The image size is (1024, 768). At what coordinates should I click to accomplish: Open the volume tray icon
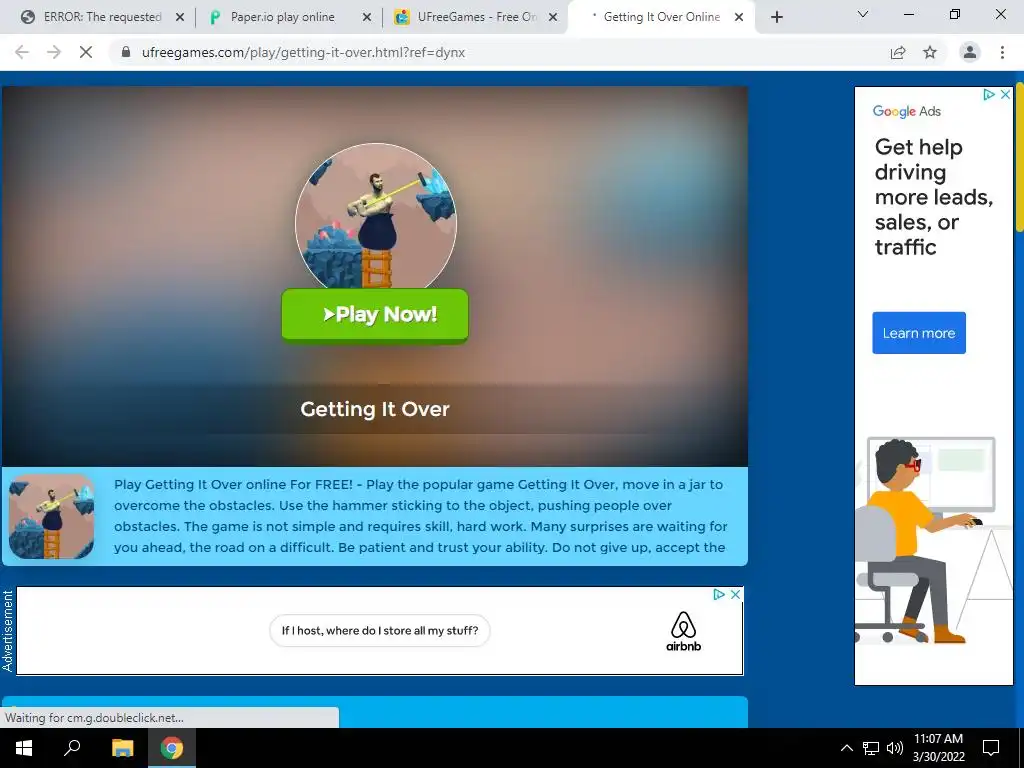(x=895, y=748)
